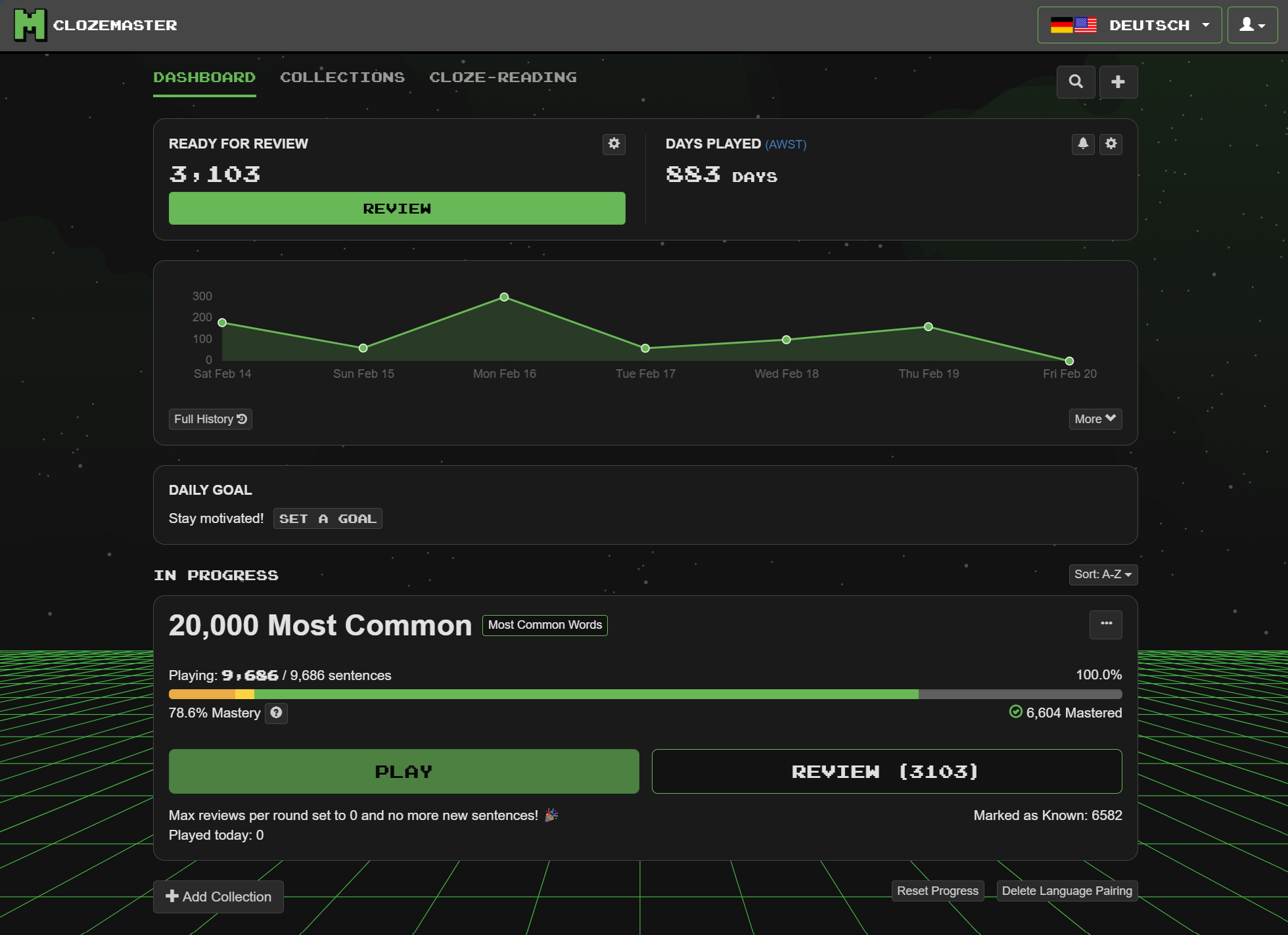The image size is (1288, 935).
Task: Click the plus icon beside search
Action: [x=1118, y=82]
